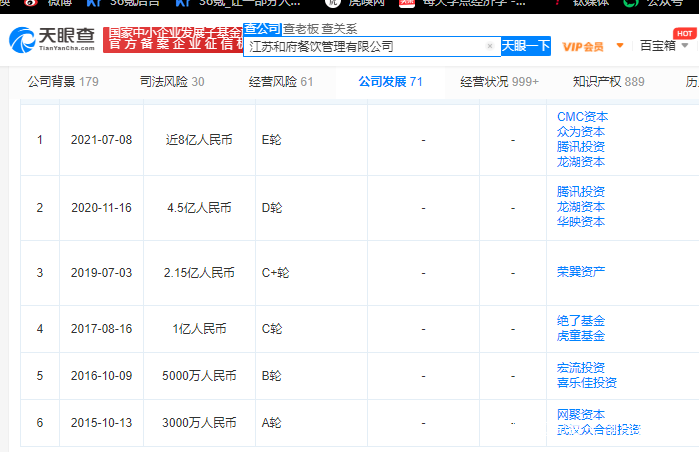
Task: Click the company name search field
Action: pos(366,46)
